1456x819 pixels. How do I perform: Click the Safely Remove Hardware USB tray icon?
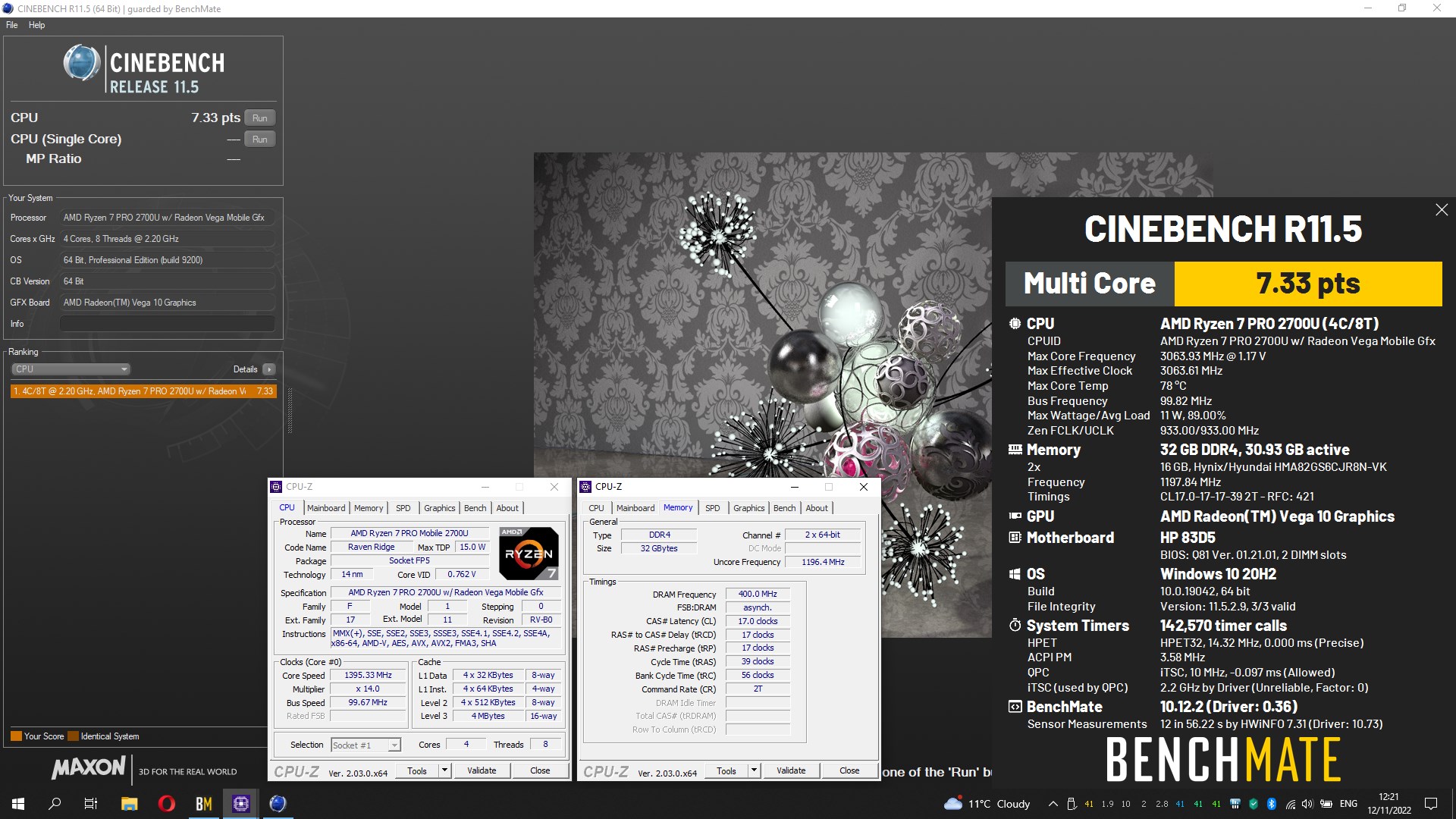(1072, 804)
